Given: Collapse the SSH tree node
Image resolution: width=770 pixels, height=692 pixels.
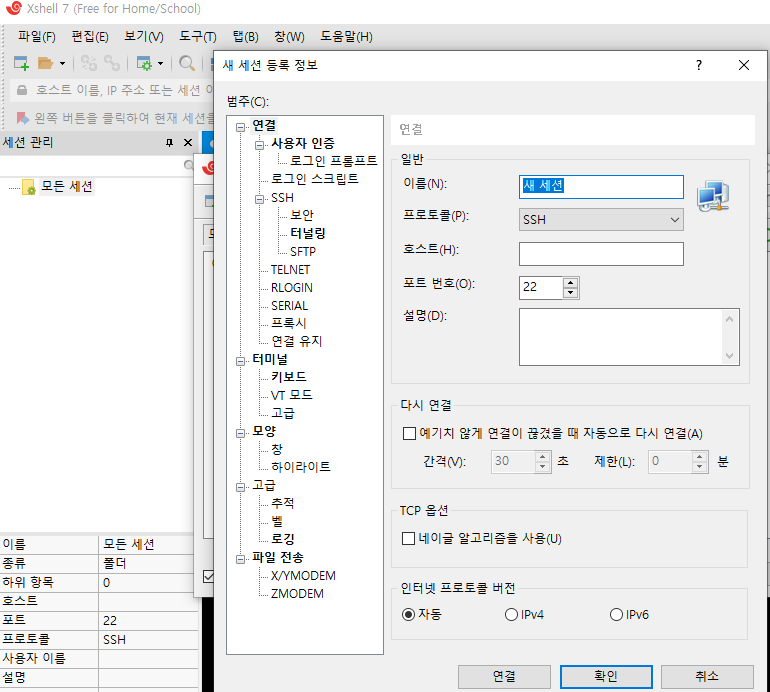Looking at the screenshot, I should (259, 199).
